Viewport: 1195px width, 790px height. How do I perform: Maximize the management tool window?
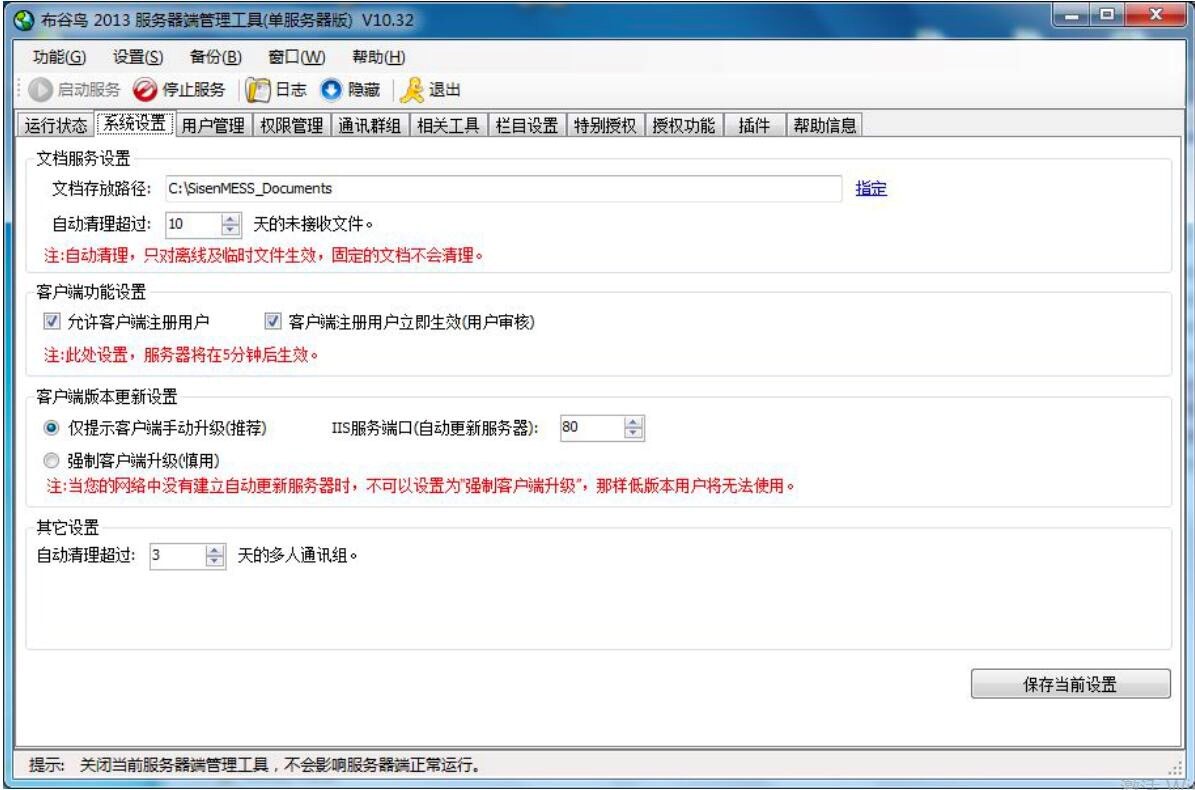[x=1107, y=16]
